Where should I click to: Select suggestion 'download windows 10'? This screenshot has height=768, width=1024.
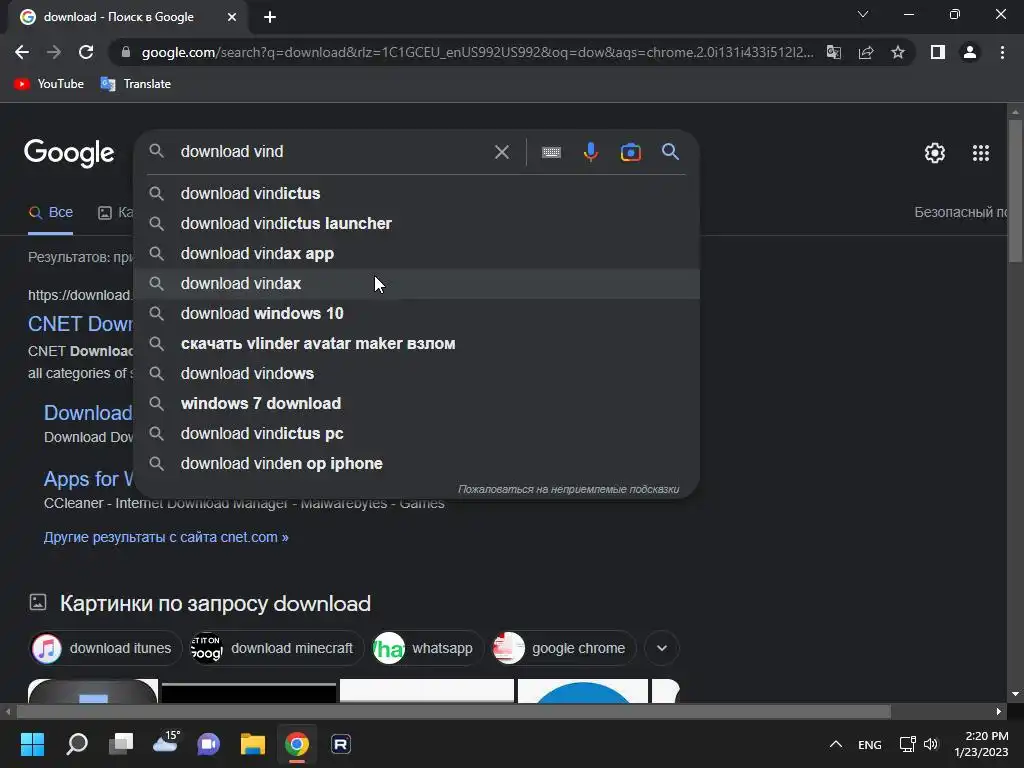pyautogui.click(x=416, y=313)
